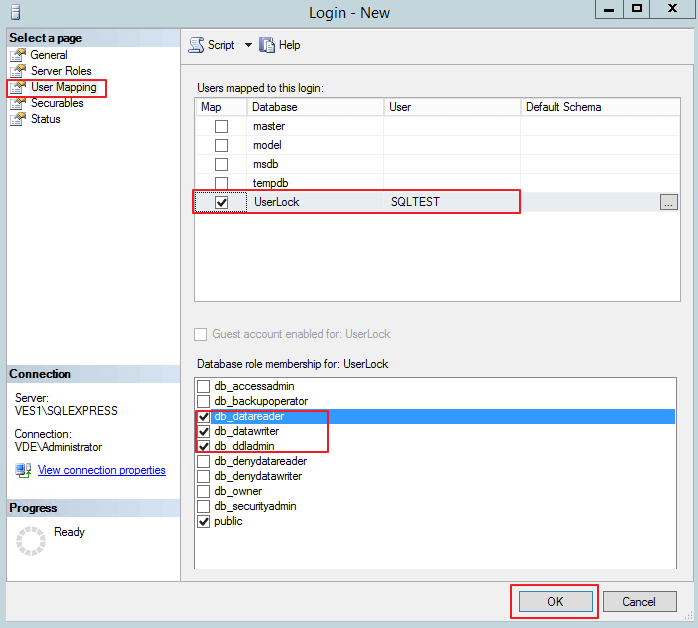Check the msdb database map box
The image size is (698, 628).
click(221, 164)
